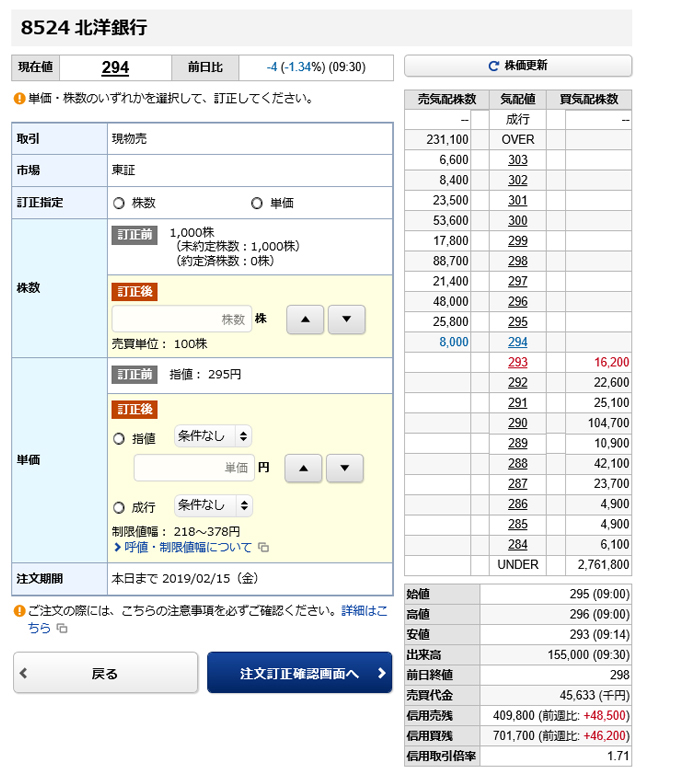Screen dimensions: 680x780
Task: Open 条件なし dropdown next to 指値
Action: [213, 436]
